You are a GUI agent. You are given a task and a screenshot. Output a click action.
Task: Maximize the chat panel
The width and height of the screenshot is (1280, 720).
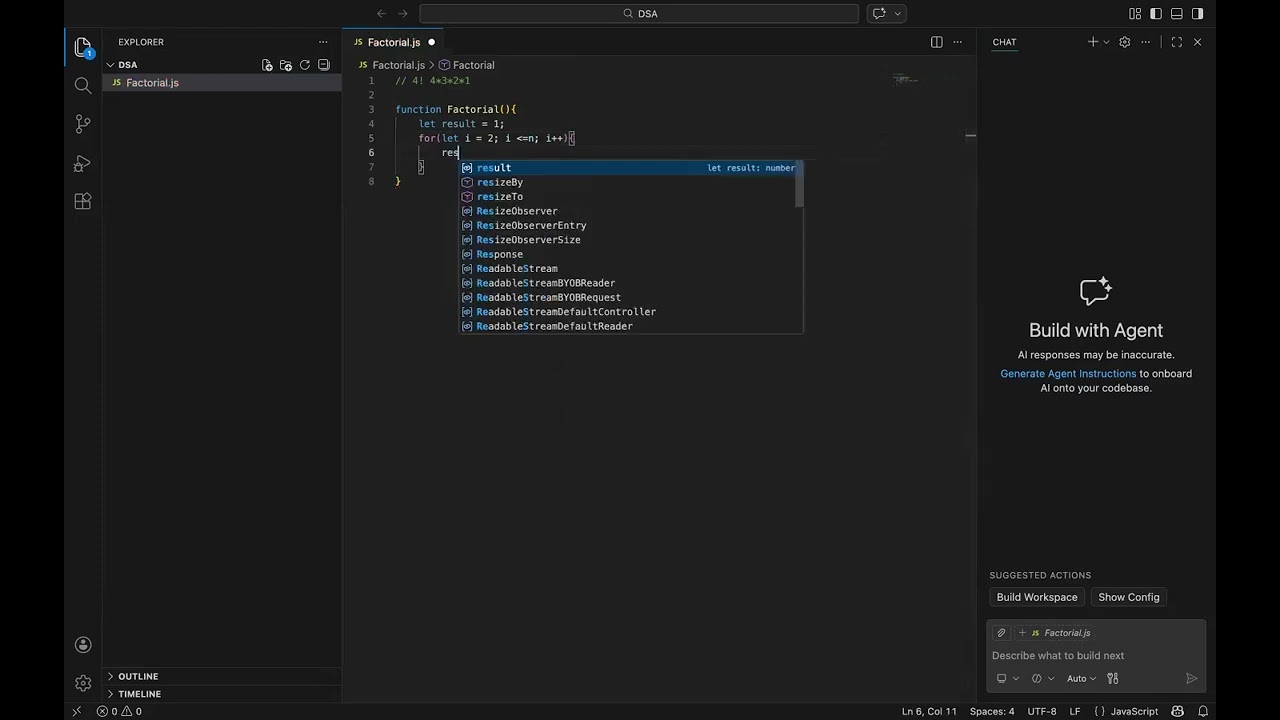pyautogui.click(x=1176, y=42)
